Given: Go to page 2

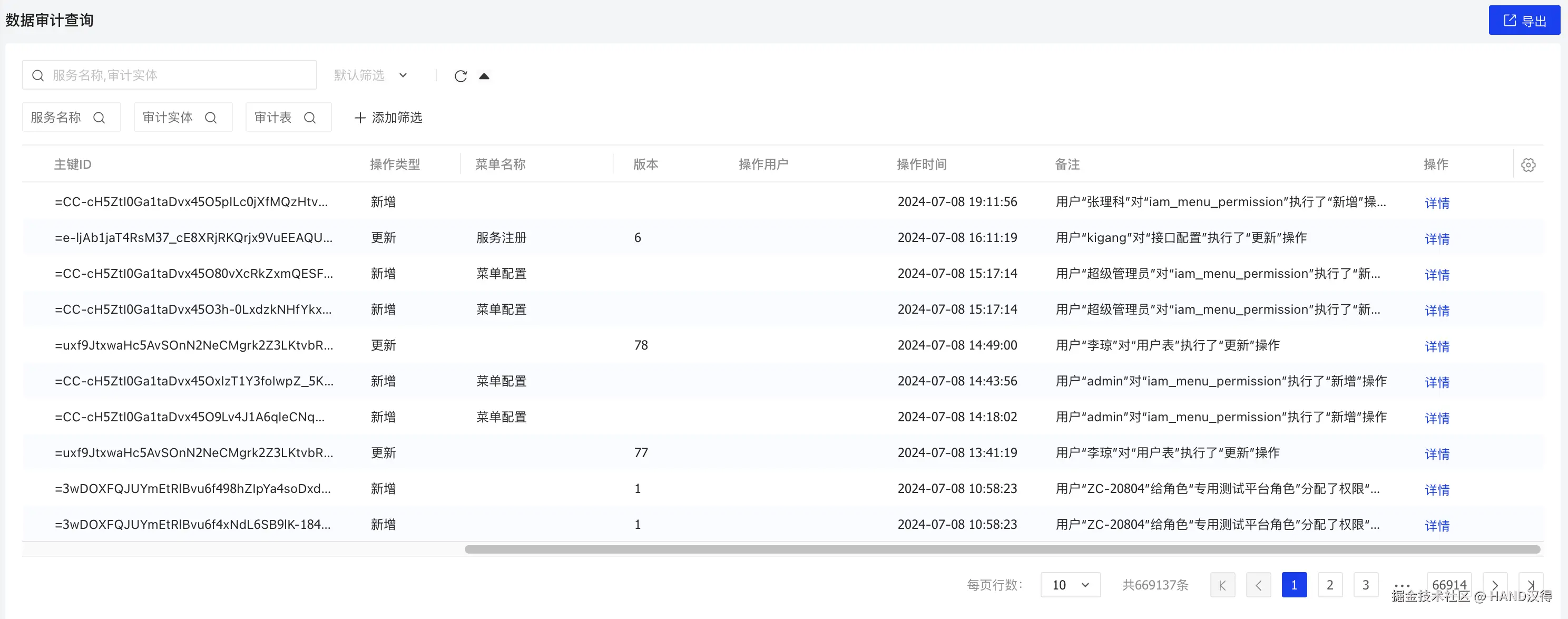Looking at the screenshot, I should pyautogui.click(x=1330, y=585).
